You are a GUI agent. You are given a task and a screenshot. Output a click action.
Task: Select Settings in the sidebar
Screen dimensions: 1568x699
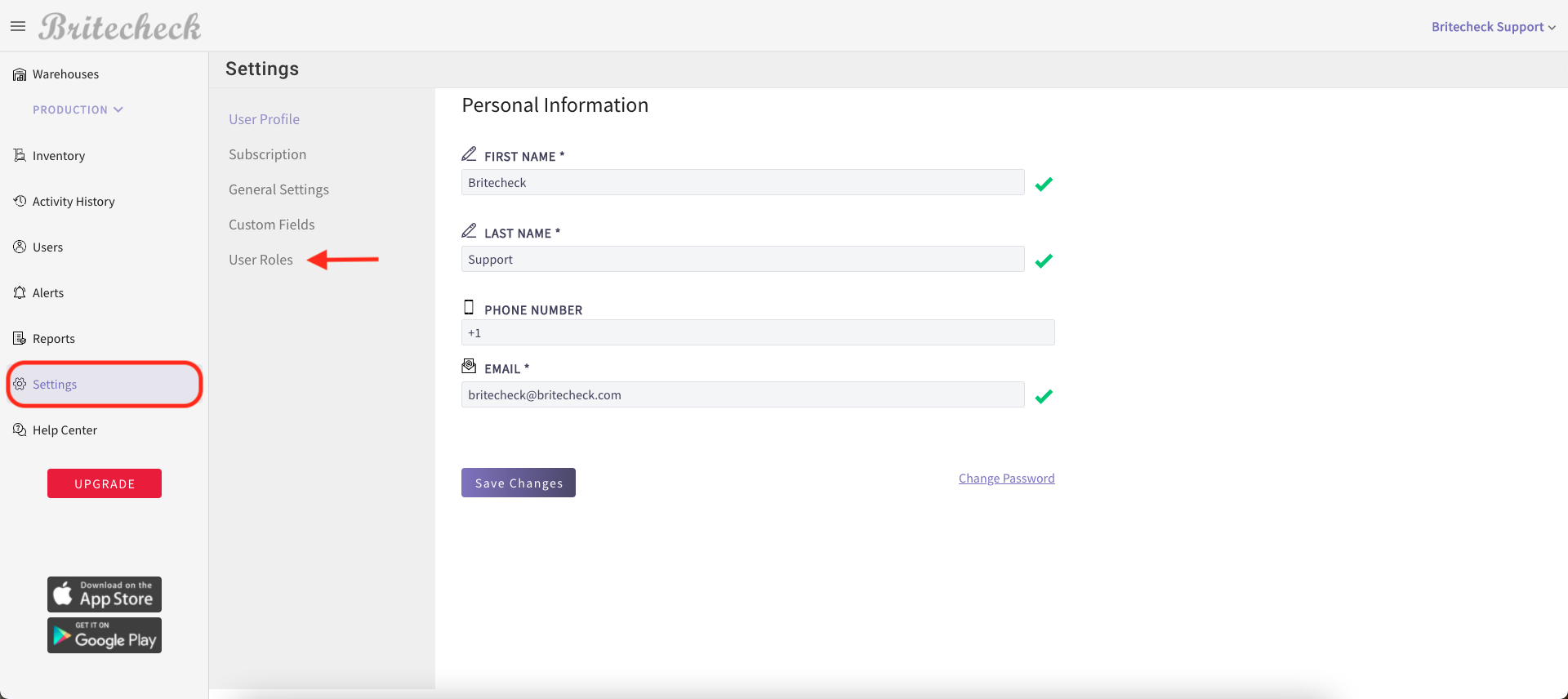point(104,384)
